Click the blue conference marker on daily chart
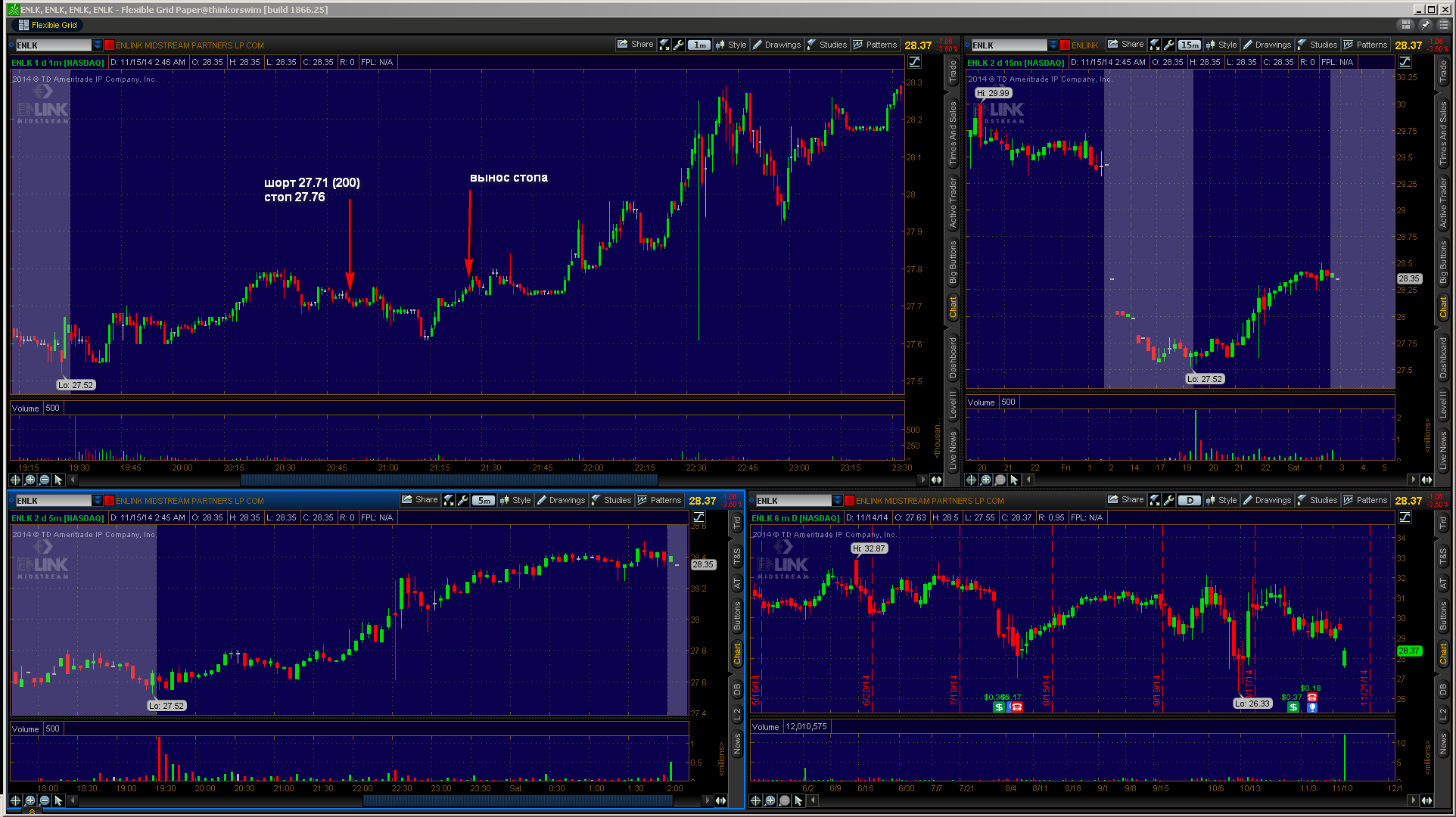 click(1312, 707)
